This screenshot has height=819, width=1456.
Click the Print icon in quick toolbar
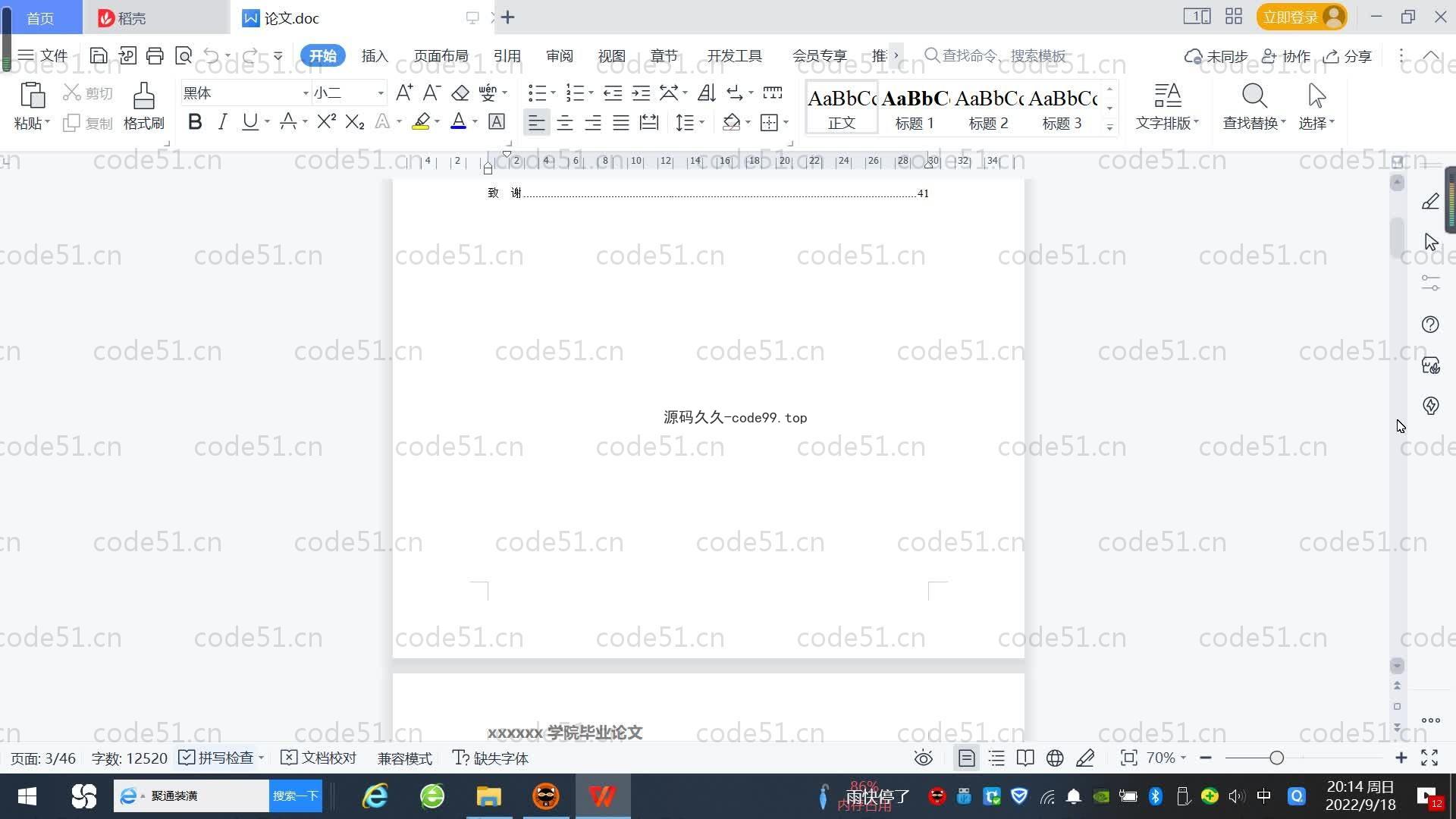(155, 55)
